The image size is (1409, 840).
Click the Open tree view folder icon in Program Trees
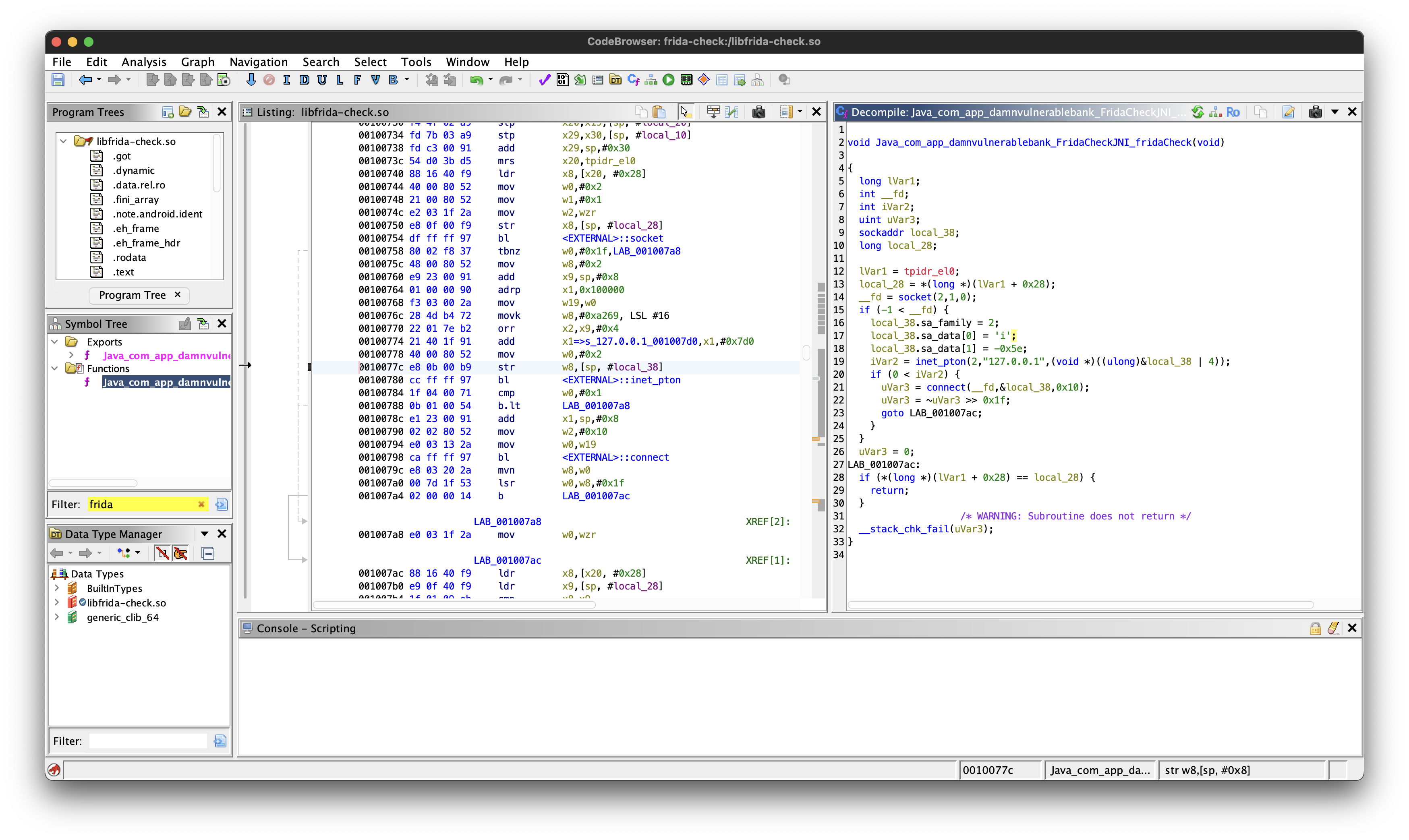point(185,112)
